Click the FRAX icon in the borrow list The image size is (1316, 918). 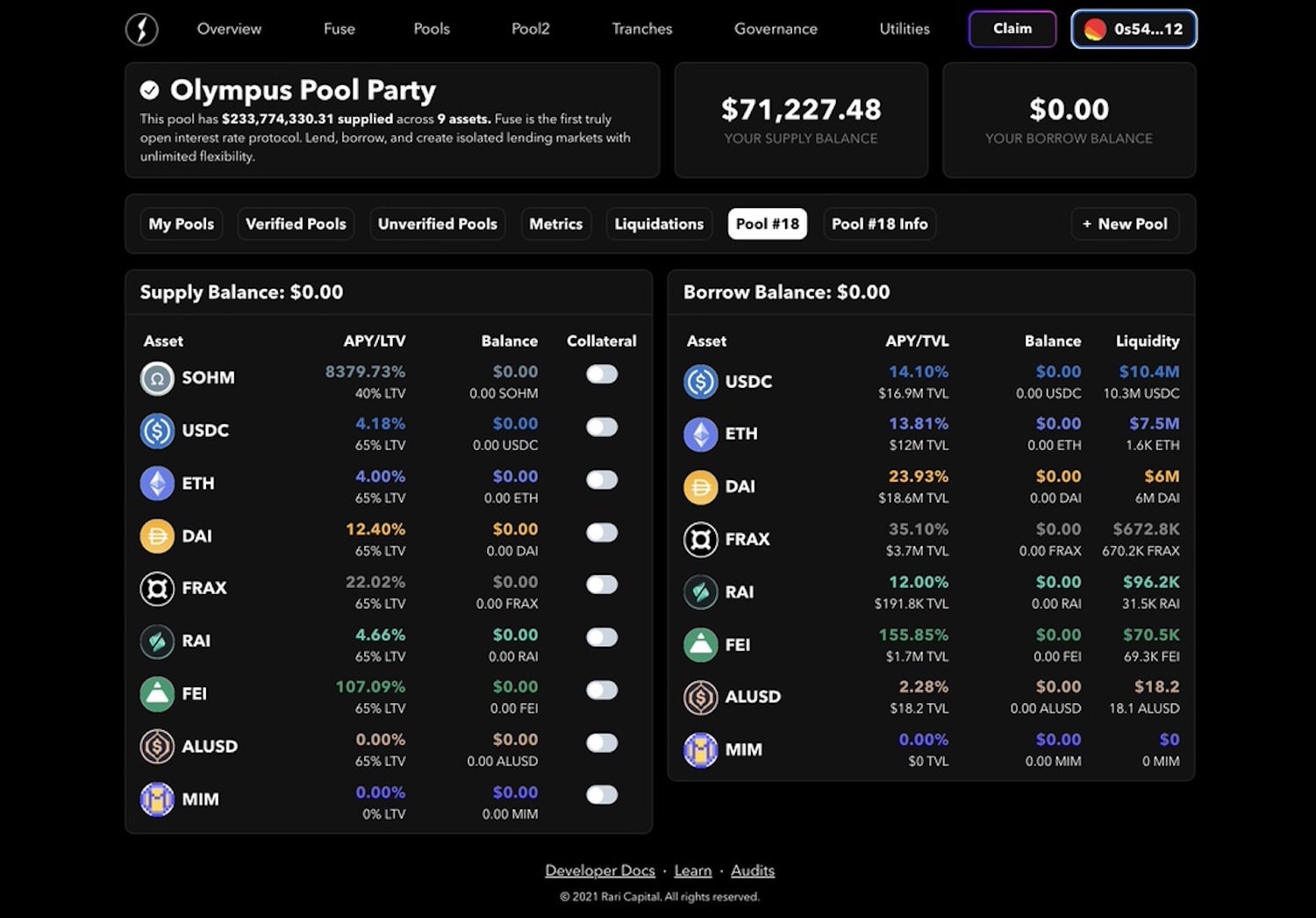coord(700,540)
